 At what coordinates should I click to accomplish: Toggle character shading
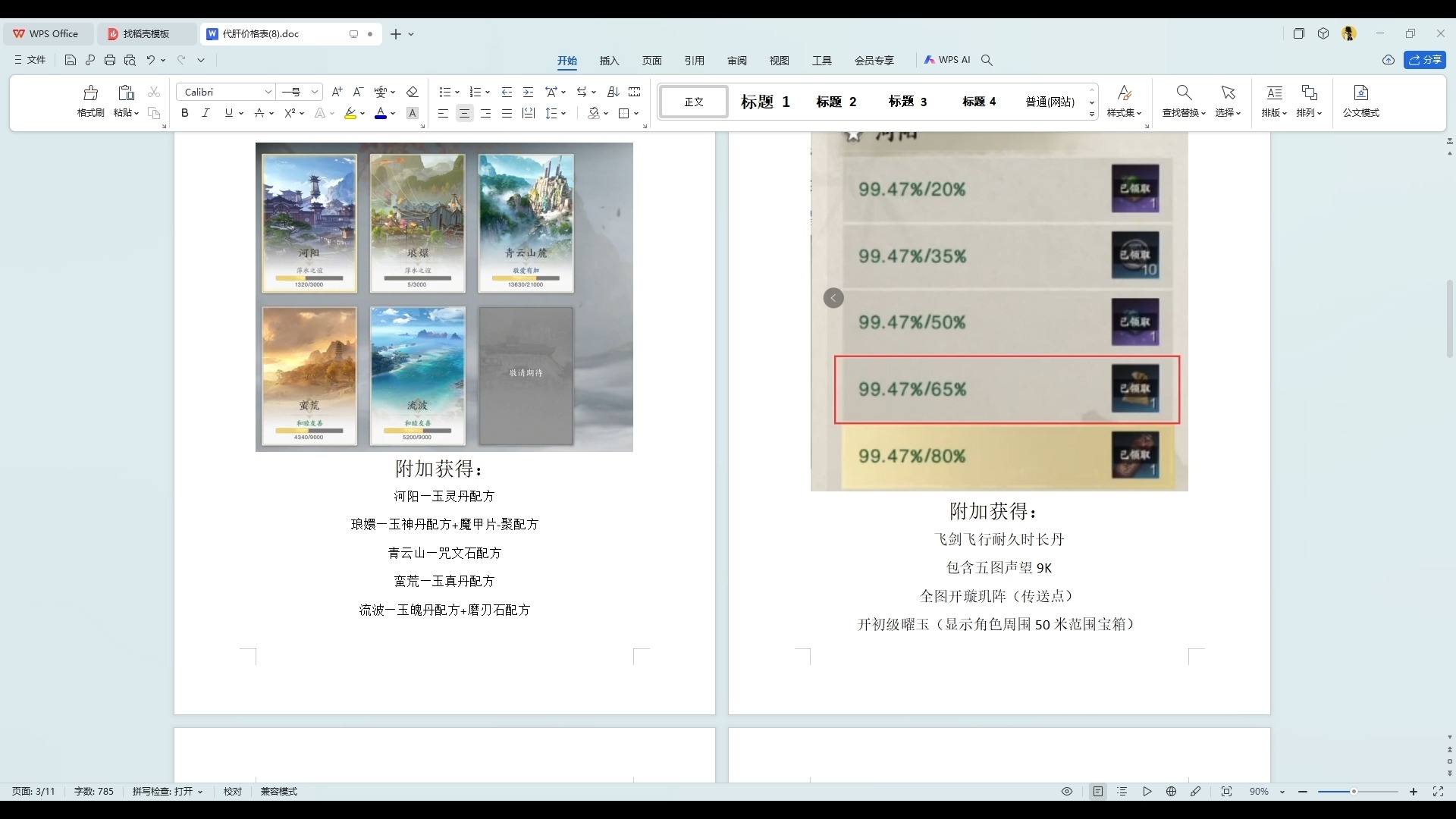pos(413,113)
